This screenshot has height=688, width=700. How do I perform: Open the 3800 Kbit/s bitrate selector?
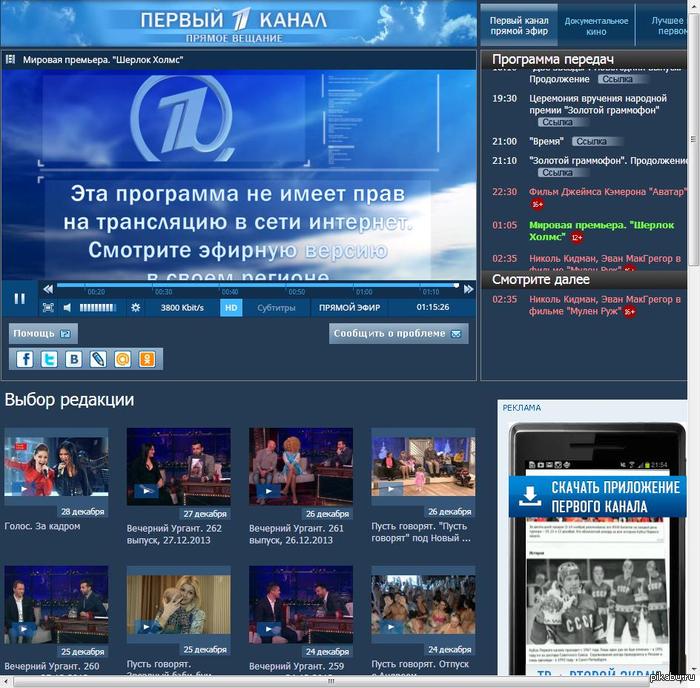(182, 308)
